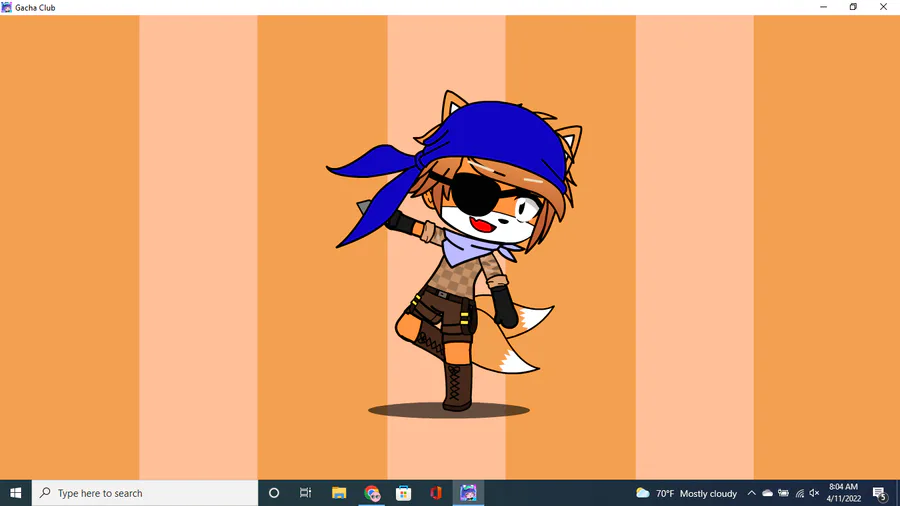Open Microsoft Office from the taskbar
The height and width of the screenshot is (506, 900).
[436, 493]
